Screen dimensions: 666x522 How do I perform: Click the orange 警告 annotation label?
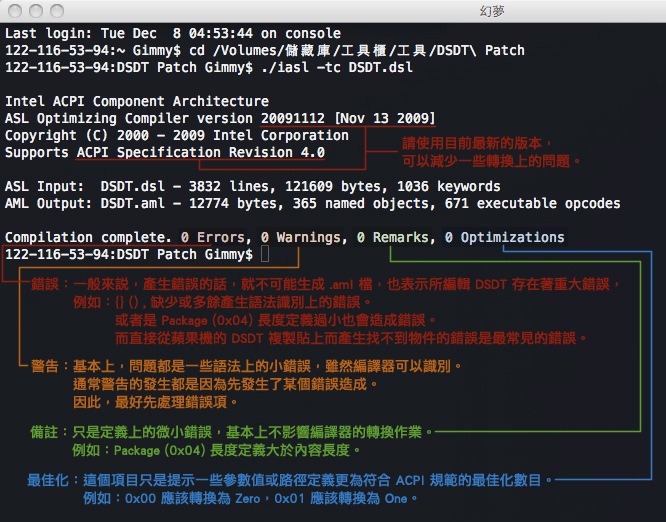point(45,366)
